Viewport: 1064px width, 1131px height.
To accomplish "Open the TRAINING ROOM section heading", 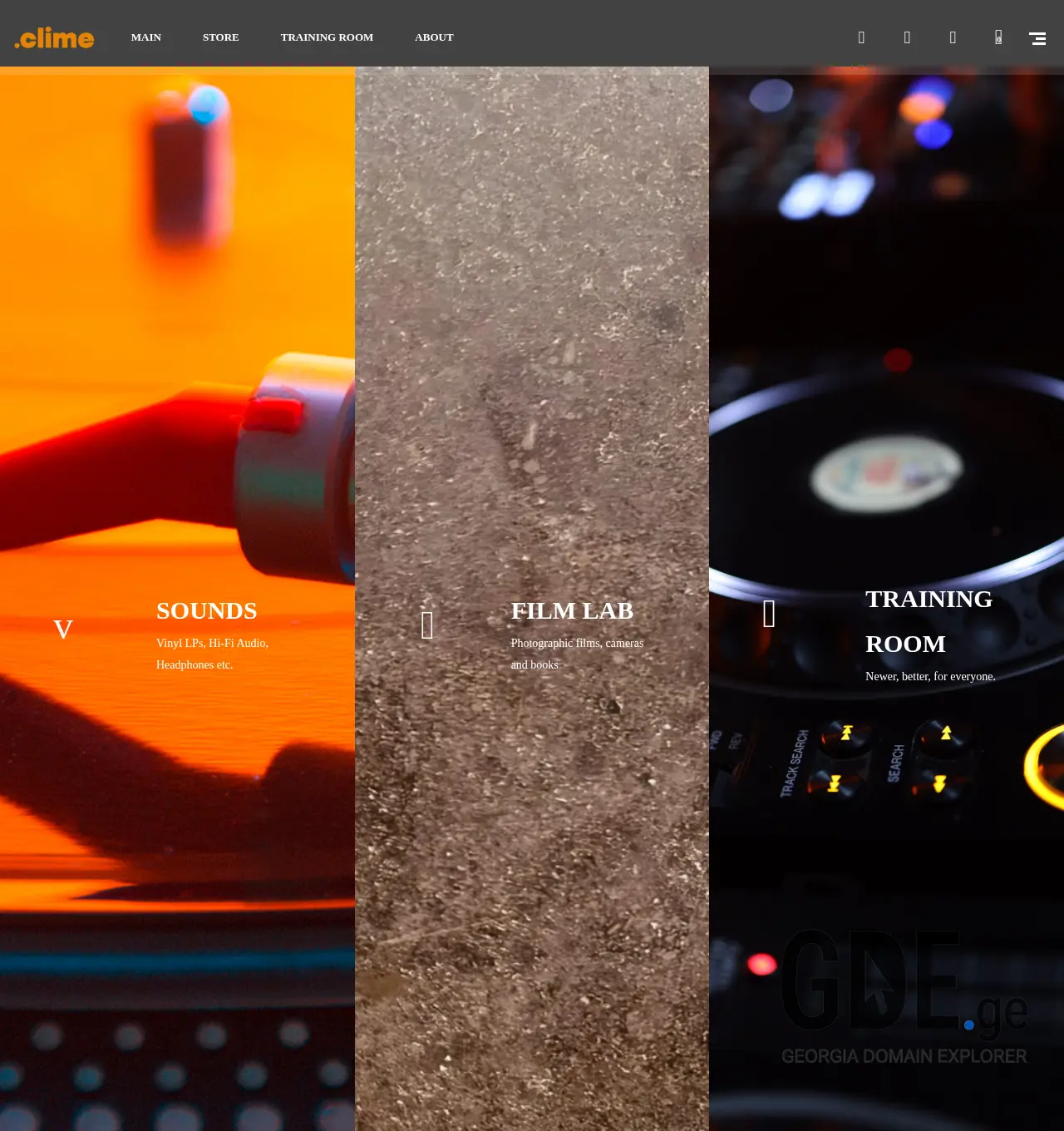I will 929,621.
